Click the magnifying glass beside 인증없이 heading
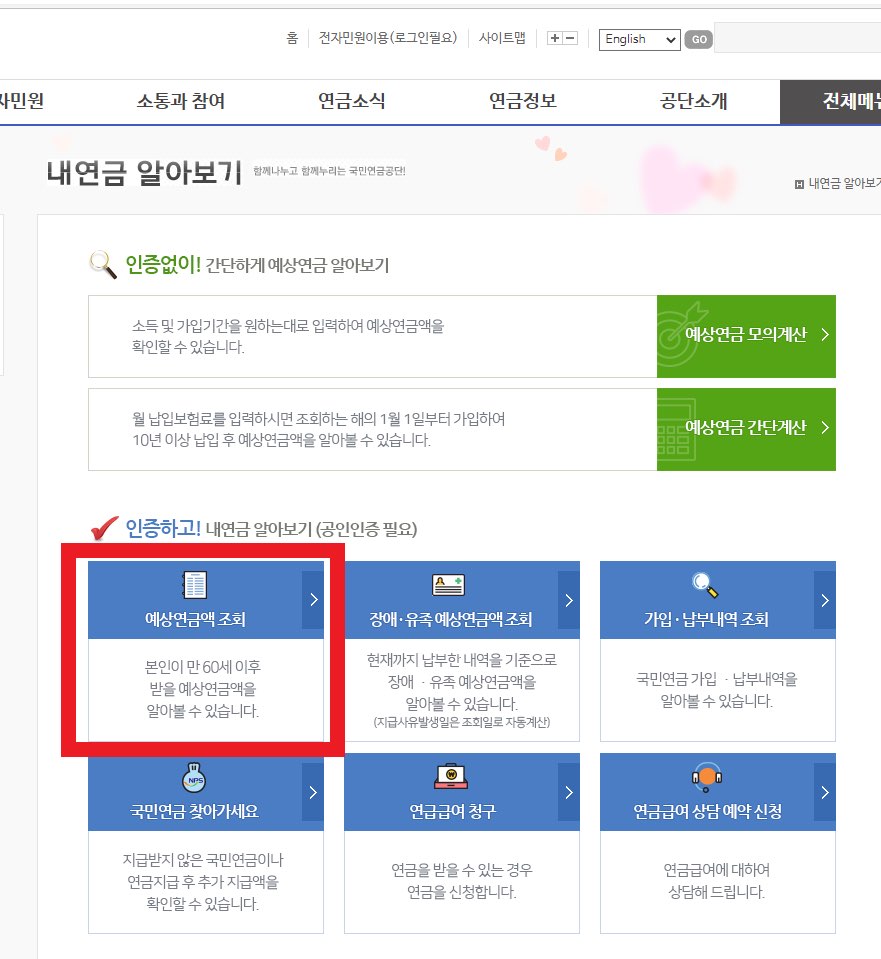881x959 pixels. coord(102,263)
